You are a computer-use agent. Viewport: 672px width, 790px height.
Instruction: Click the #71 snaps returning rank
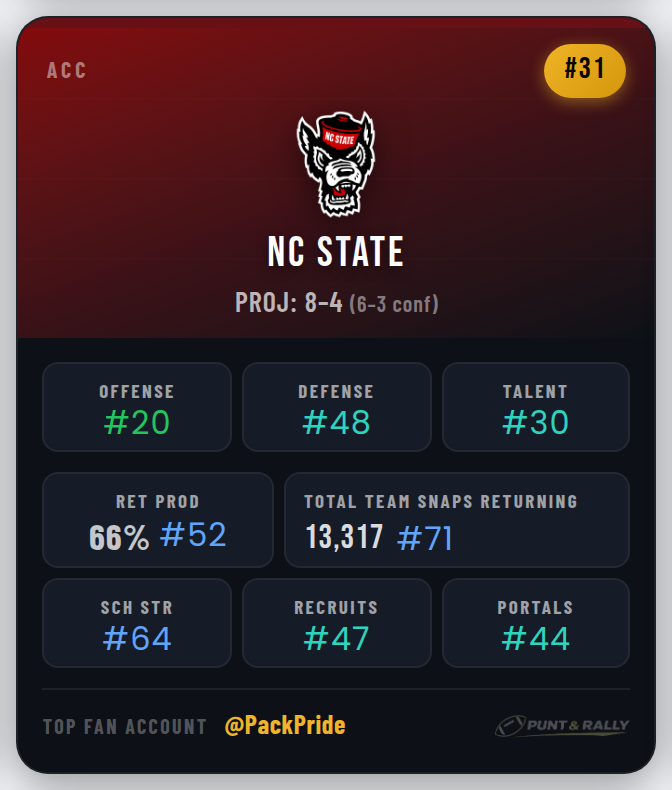click(425, 538)
